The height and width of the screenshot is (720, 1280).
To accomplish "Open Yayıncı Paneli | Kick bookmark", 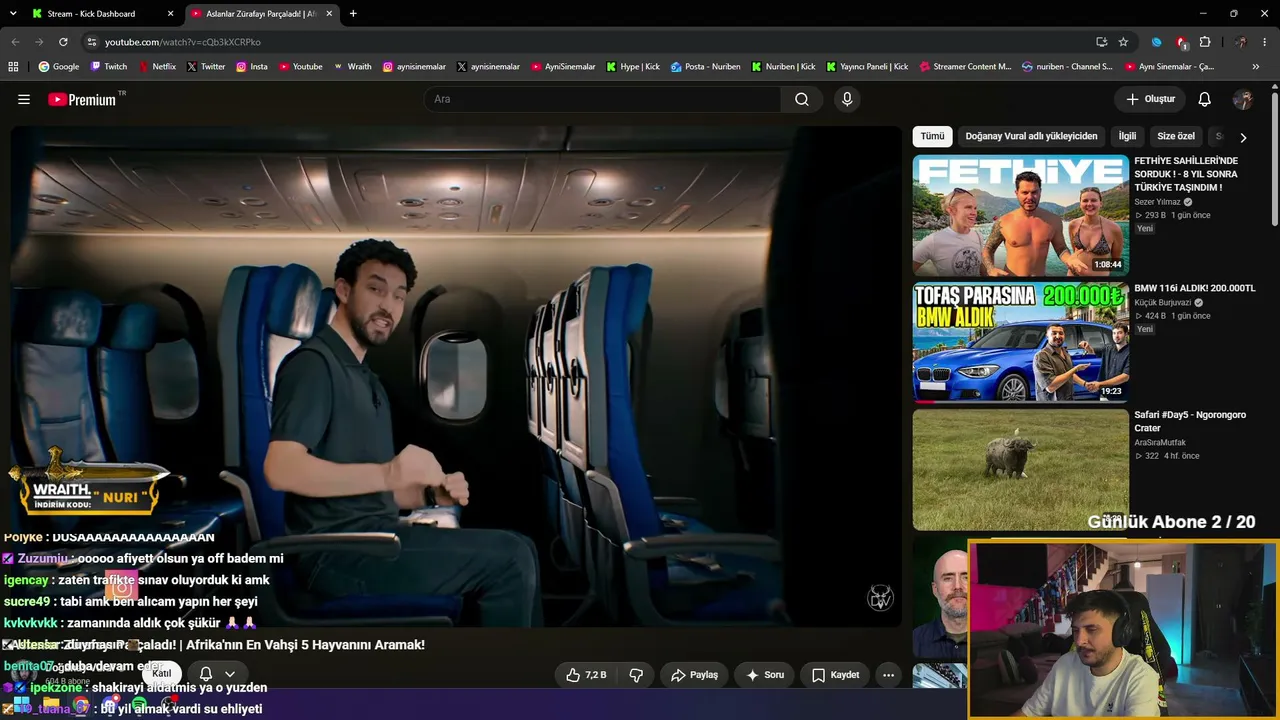I will (x=866, y=67).
